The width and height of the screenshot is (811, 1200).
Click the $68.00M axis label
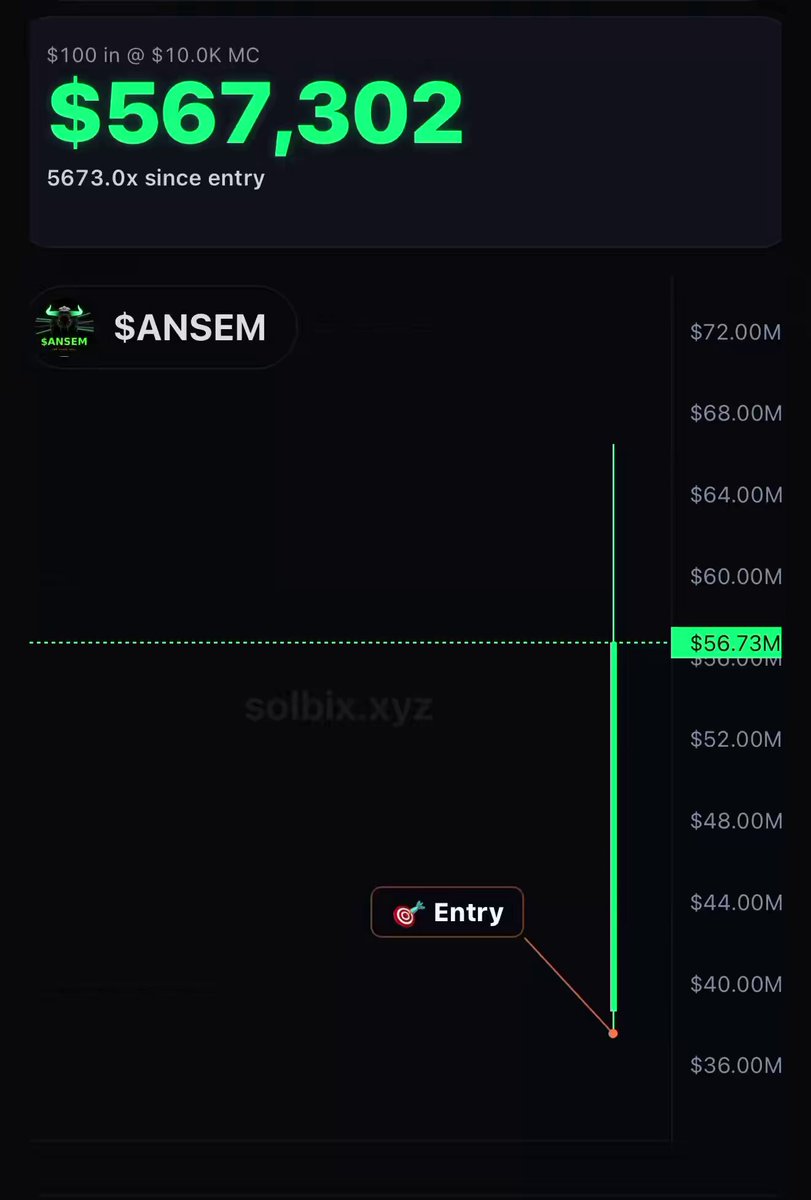(735, 413)
